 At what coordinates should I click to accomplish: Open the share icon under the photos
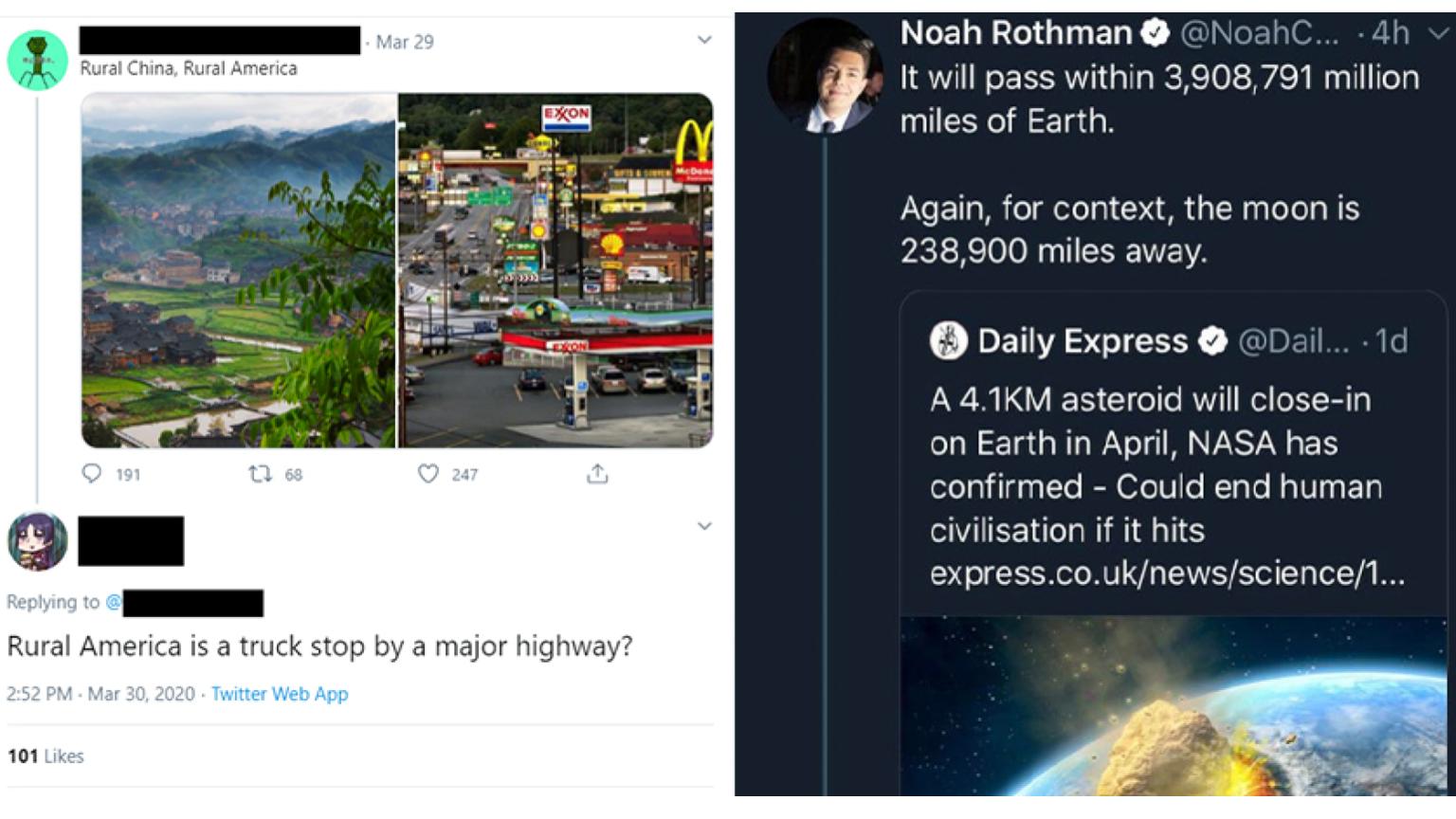(598, 475)
